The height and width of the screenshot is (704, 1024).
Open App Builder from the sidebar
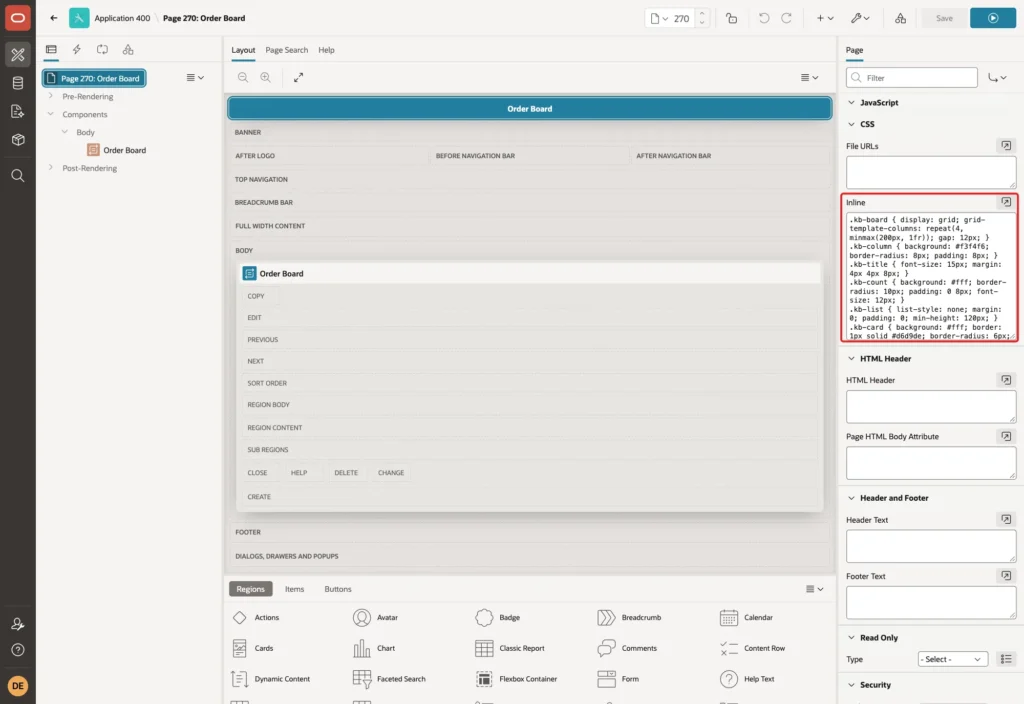[x=18, y=55]
